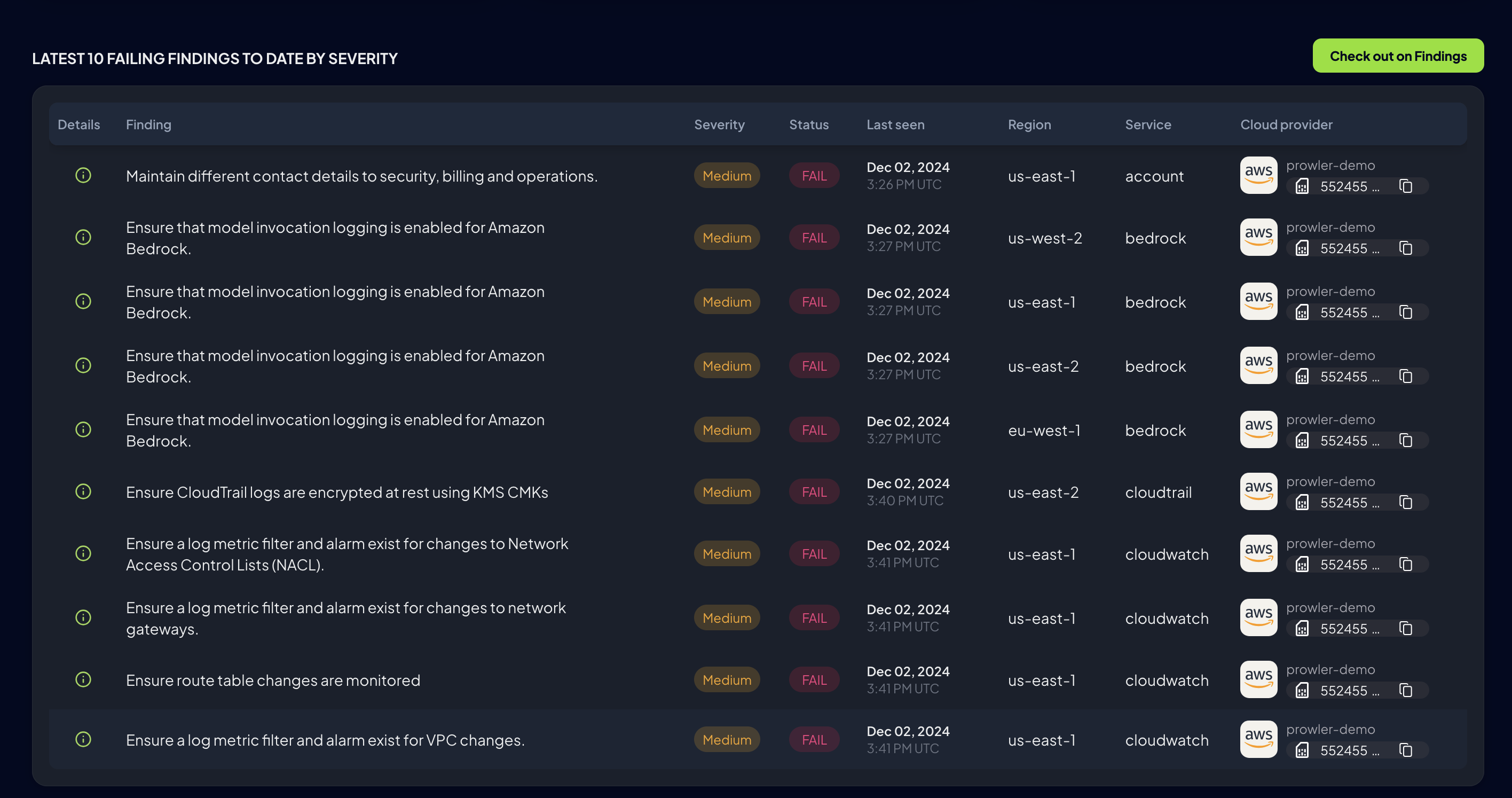The height and width of the screenshot is (798, 1512).
Task: Select Network Access Control Lists finding text
Action: click(347, 554)
